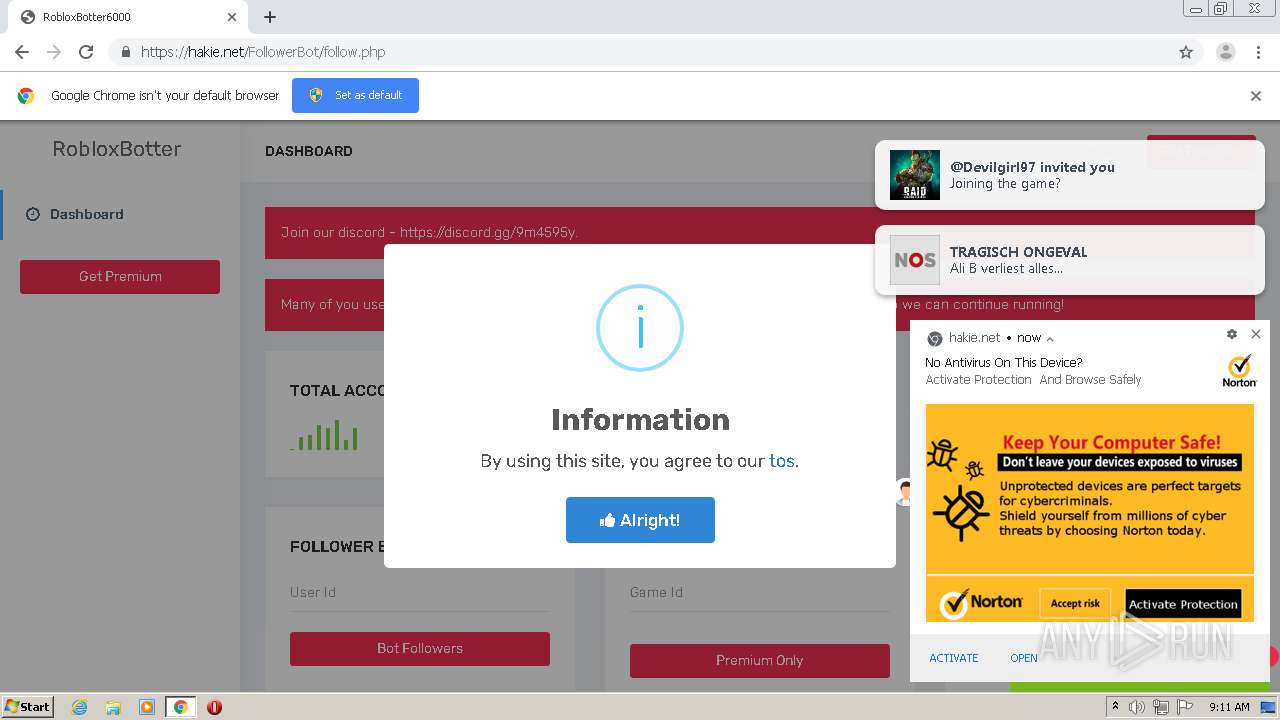The width and height of the screenshot is (1280, 720).
Task: Click the 9:11 AM system clock
Action: click(x=1229, y=707)
